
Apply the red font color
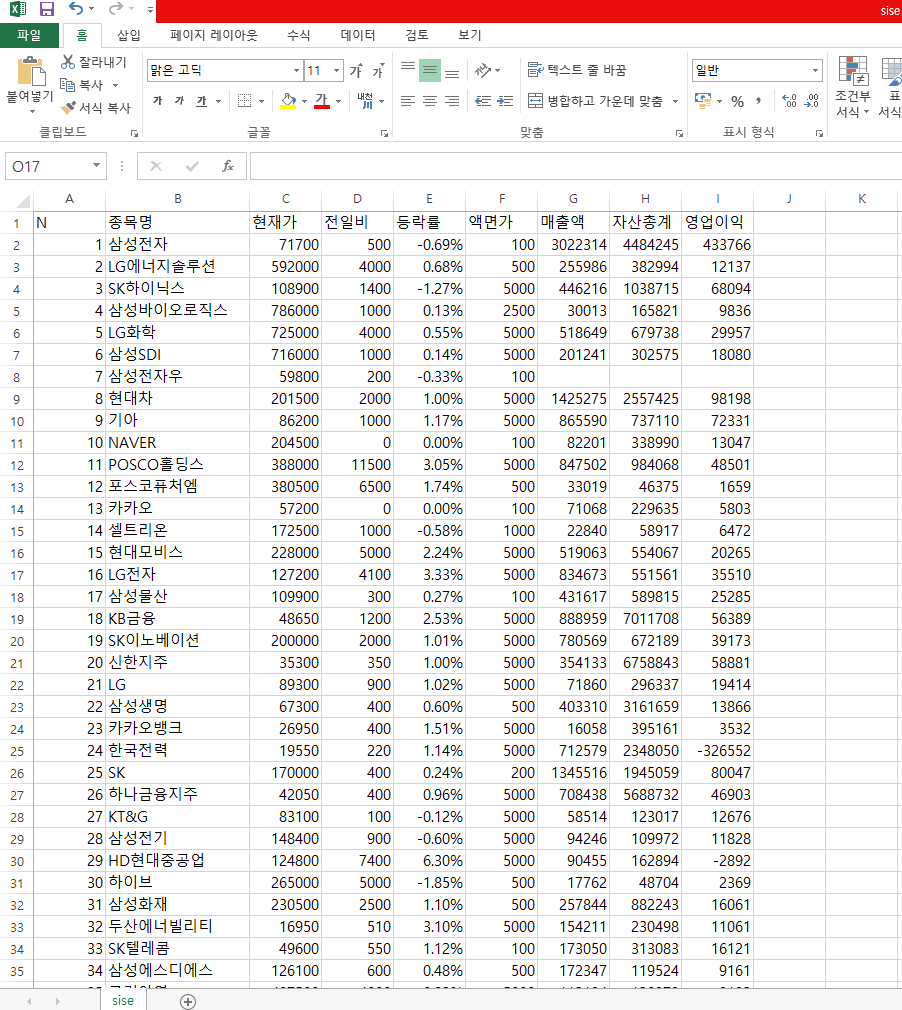tap(322, 100)
